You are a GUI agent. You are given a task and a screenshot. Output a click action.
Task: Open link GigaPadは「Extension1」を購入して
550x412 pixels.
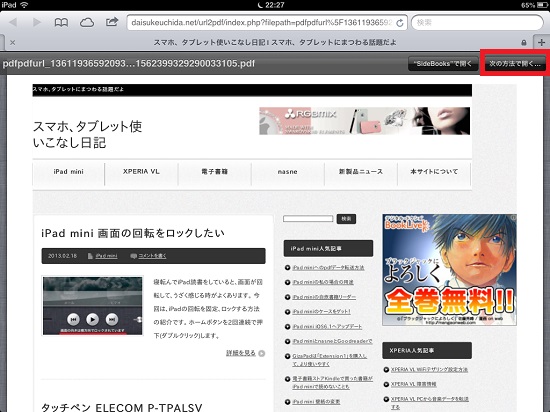329,360
